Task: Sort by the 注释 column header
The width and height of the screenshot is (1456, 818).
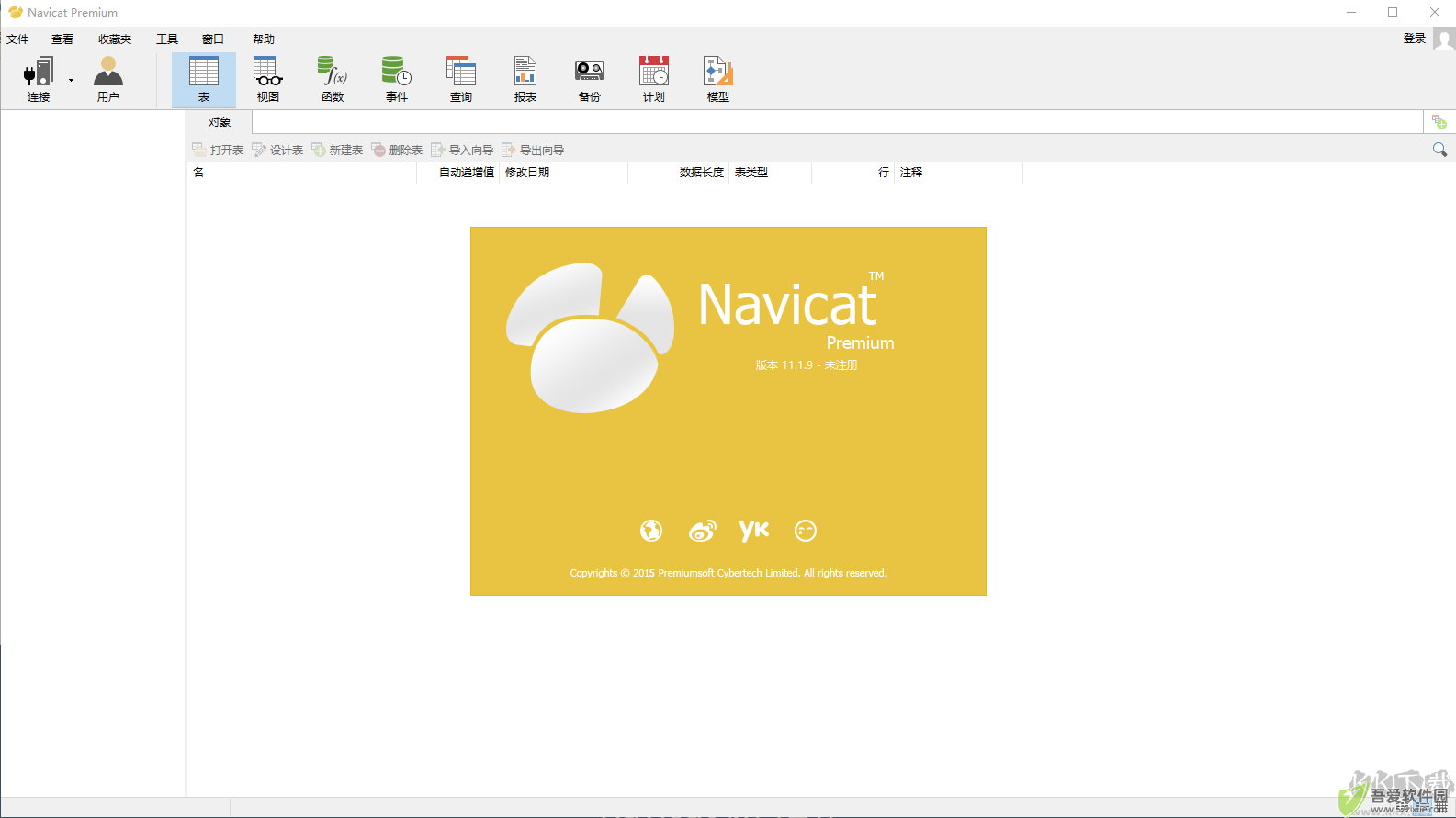Action: (x=959, y=173)
